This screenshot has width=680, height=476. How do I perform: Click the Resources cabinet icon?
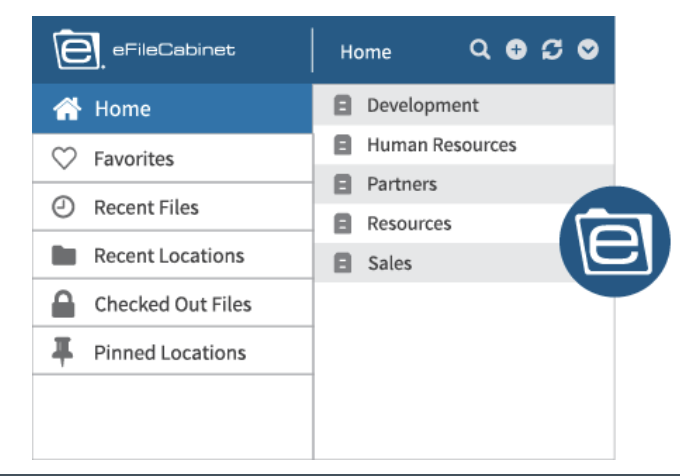click(342, 224)
